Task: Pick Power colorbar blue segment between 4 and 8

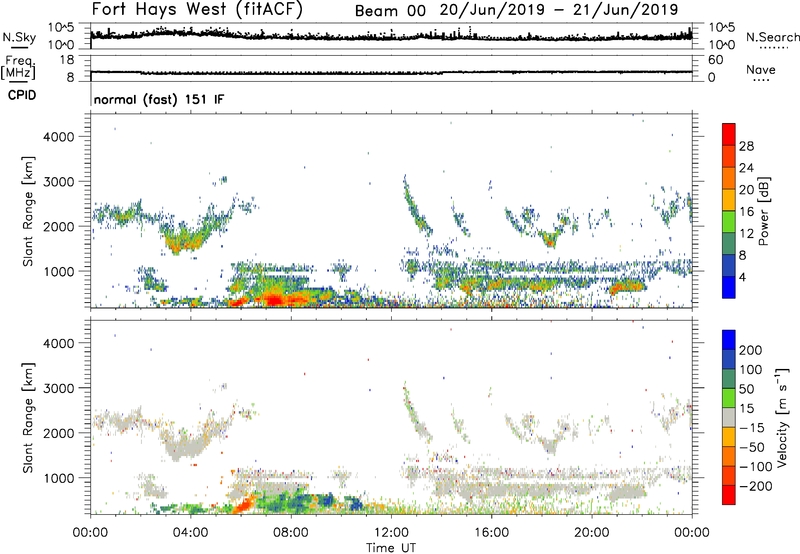Action: [729, 265]
